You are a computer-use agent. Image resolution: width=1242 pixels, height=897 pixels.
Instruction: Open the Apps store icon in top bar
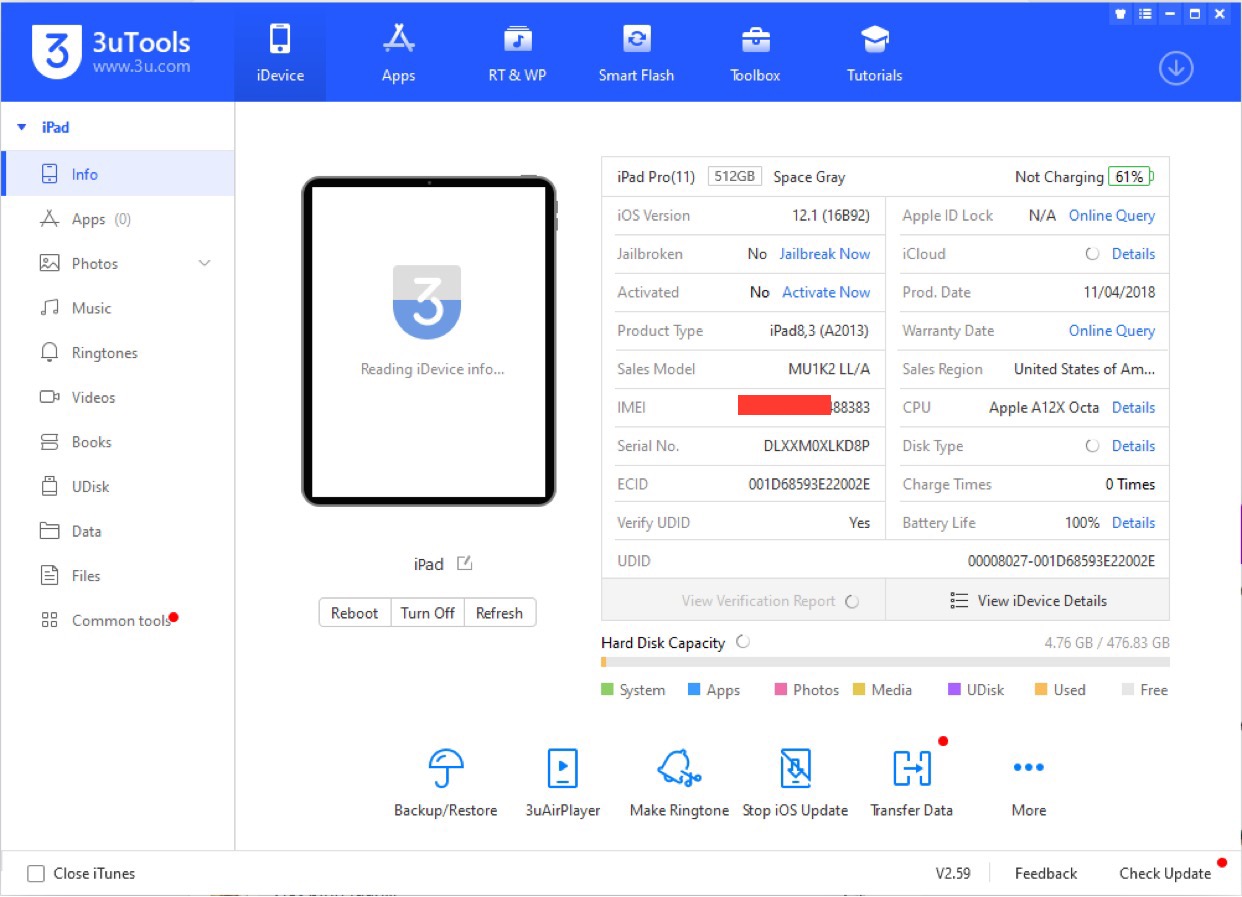(x=398, y=39)
